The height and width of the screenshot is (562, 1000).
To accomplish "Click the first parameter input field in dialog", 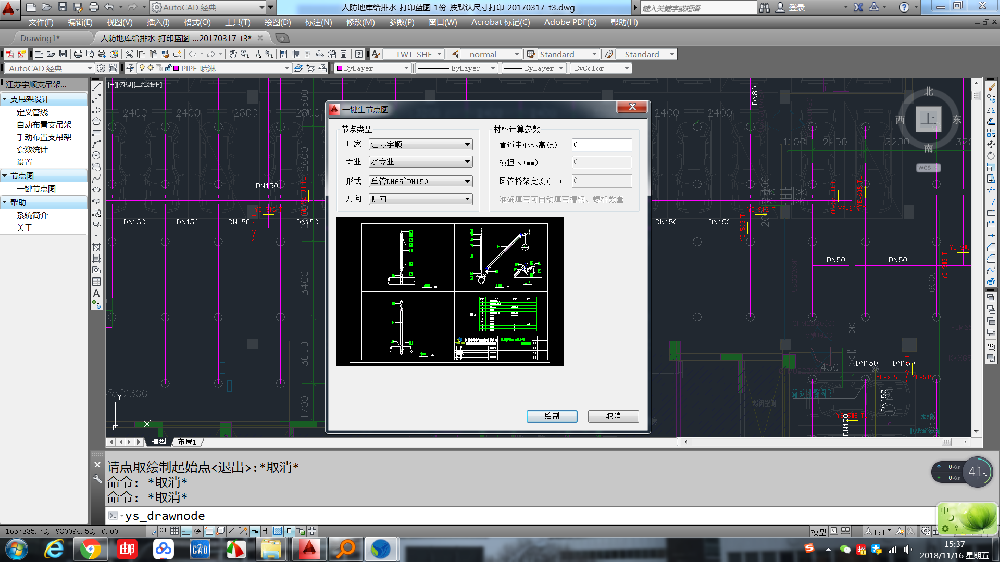I will pos(601,144).
